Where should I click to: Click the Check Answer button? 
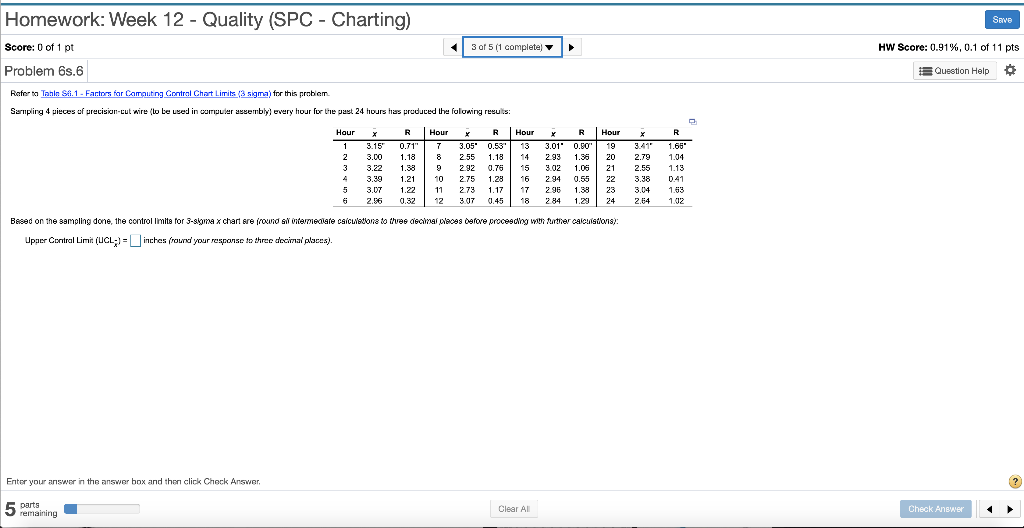tap(935, 509)
